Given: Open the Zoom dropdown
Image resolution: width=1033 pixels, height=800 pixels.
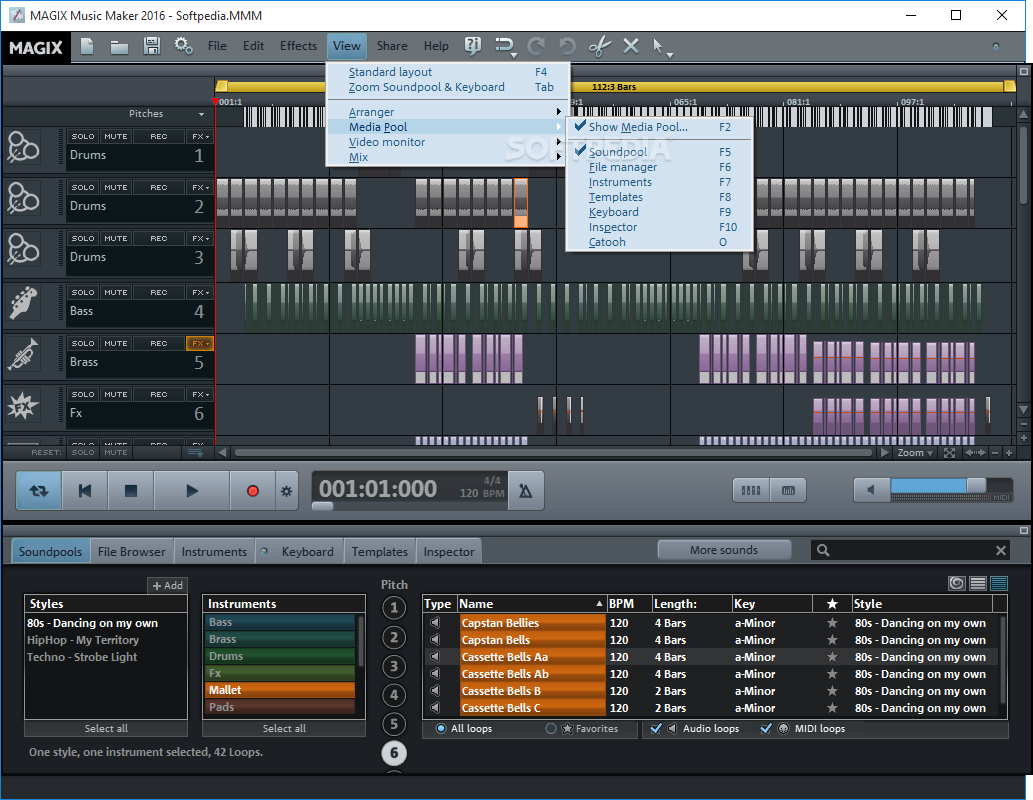Looking at the screenshot, I should click(915, 453).
